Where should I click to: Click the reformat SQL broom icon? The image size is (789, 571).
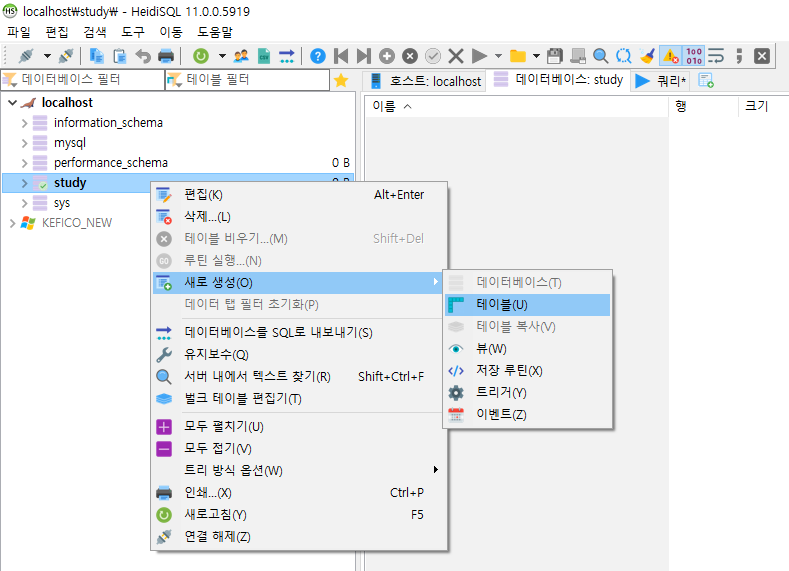(x=647, y=56)
